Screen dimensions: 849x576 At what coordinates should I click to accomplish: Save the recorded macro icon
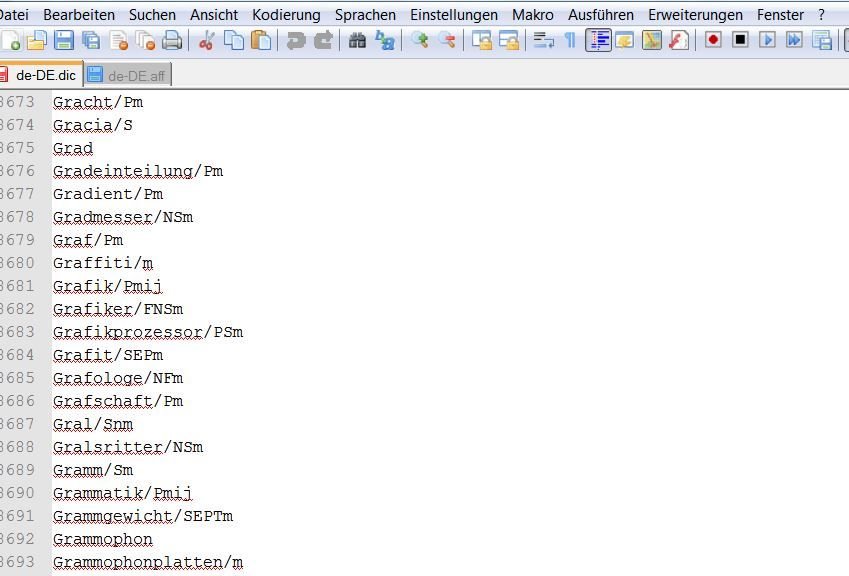[822, 41]
